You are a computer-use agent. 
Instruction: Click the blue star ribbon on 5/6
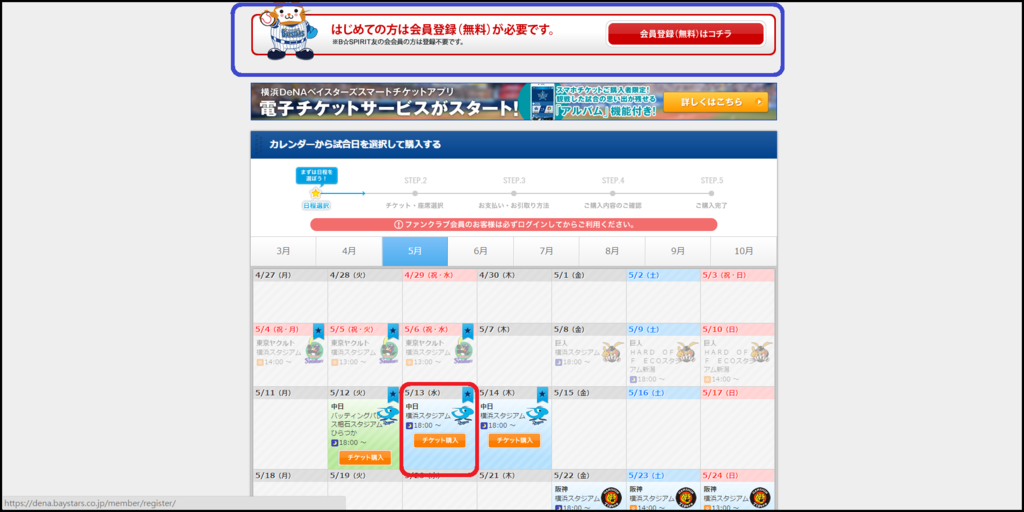(x=468, y=331)
